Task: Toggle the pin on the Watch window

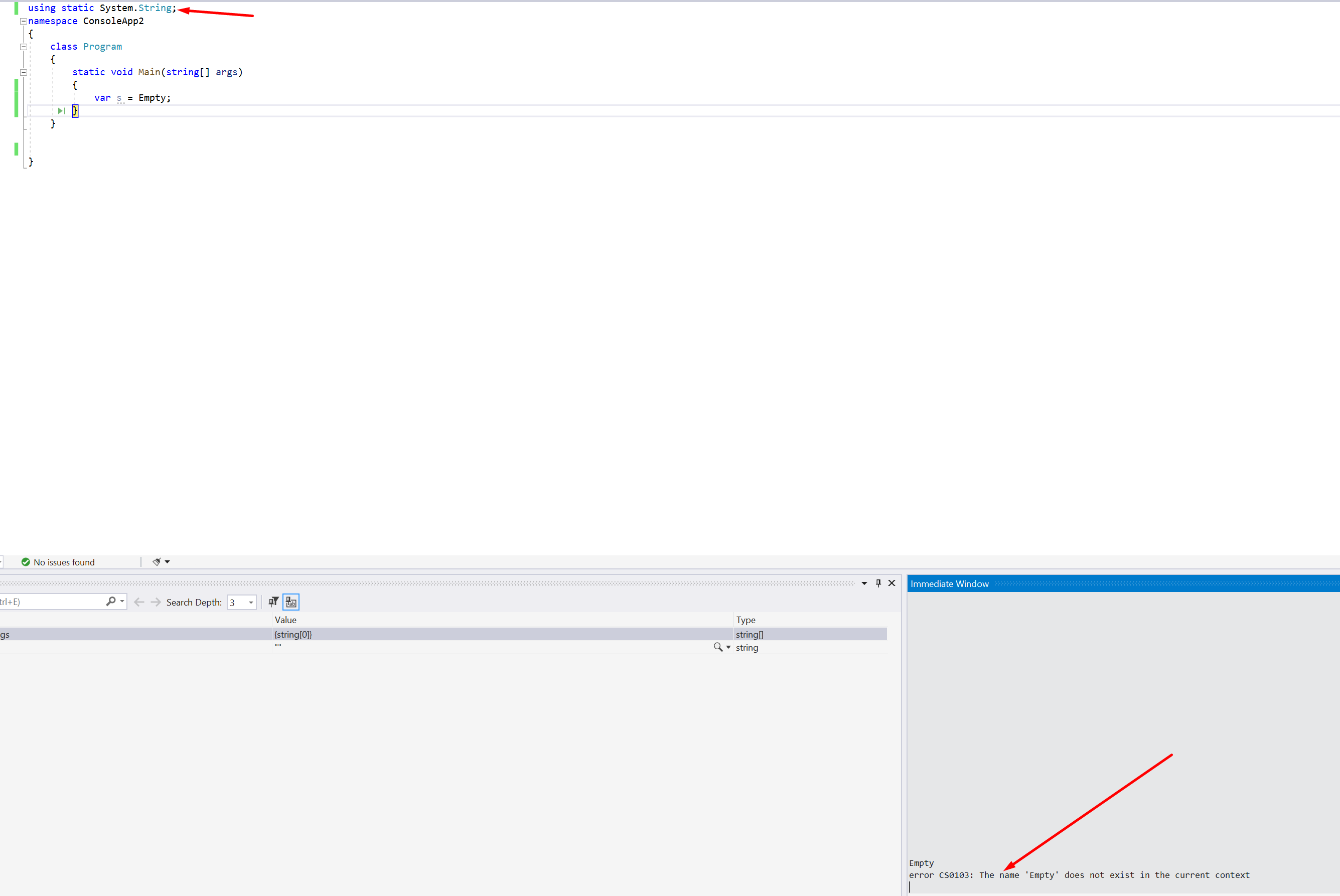Action: pos(878,583)
